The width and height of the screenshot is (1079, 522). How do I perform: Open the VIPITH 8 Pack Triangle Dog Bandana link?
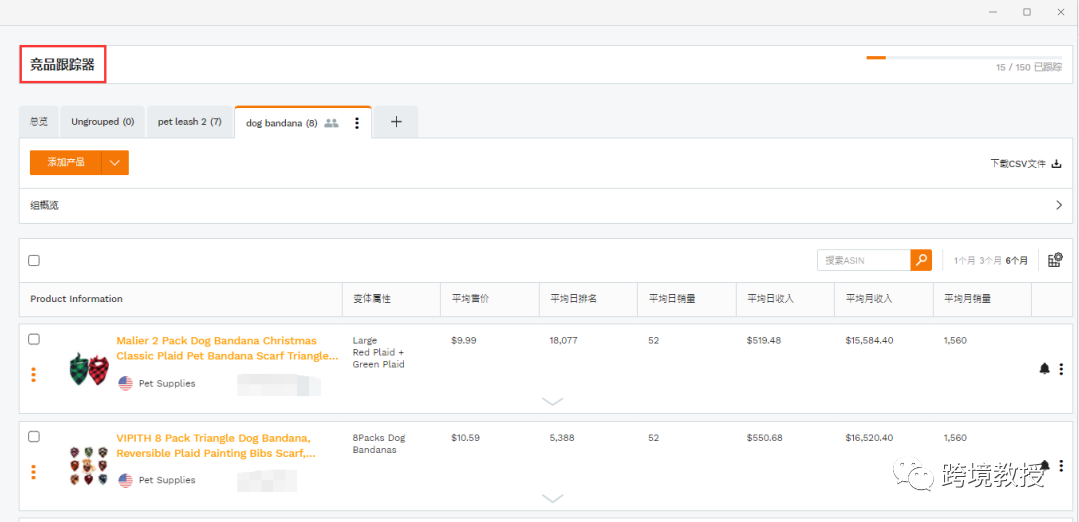tap(216, 445)
